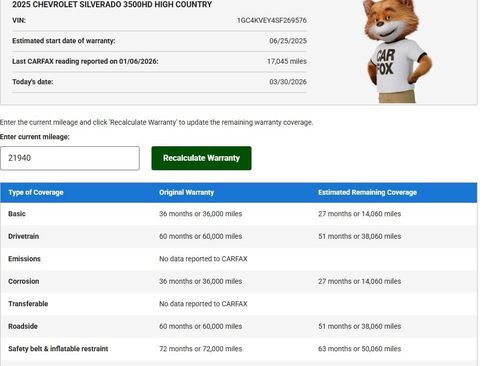Click Roadside remaining 51 months or 38,060 miles
488x366 pixels.
point(359,326)
